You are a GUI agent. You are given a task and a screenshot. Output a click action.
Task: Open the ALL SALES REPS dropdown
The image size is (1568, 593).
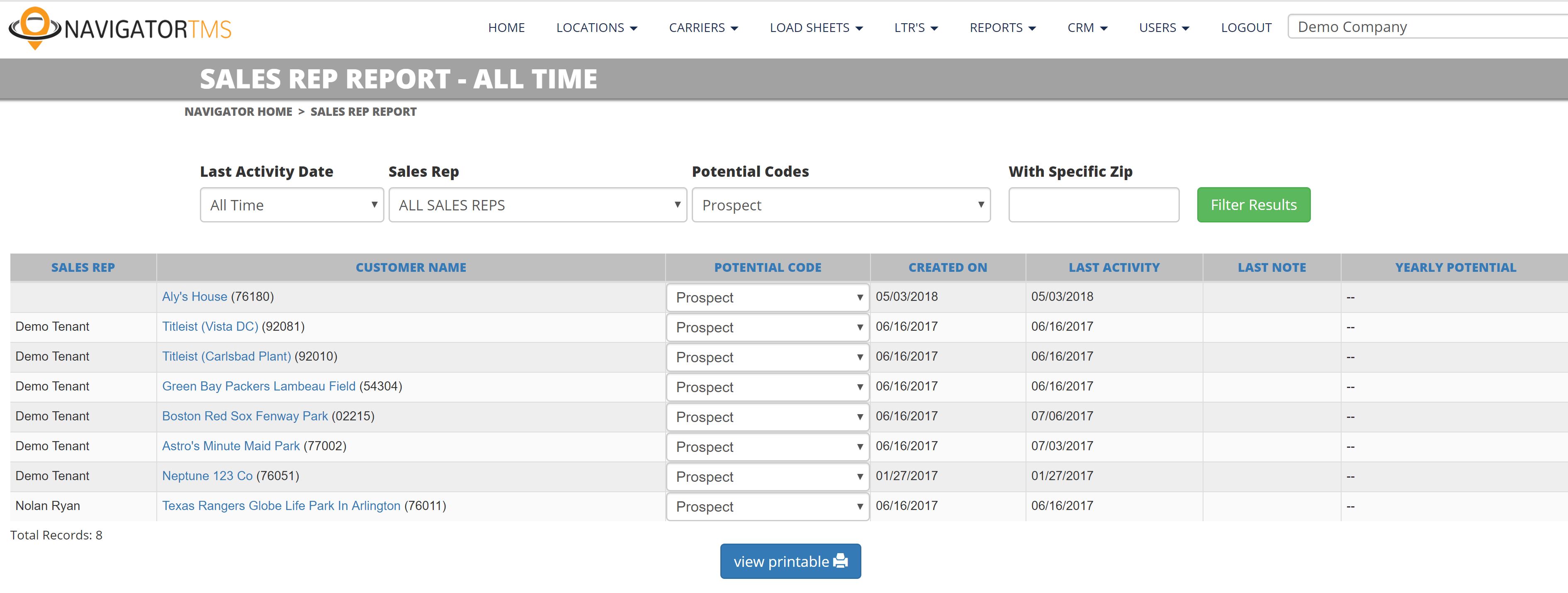[x=537, y=205]
